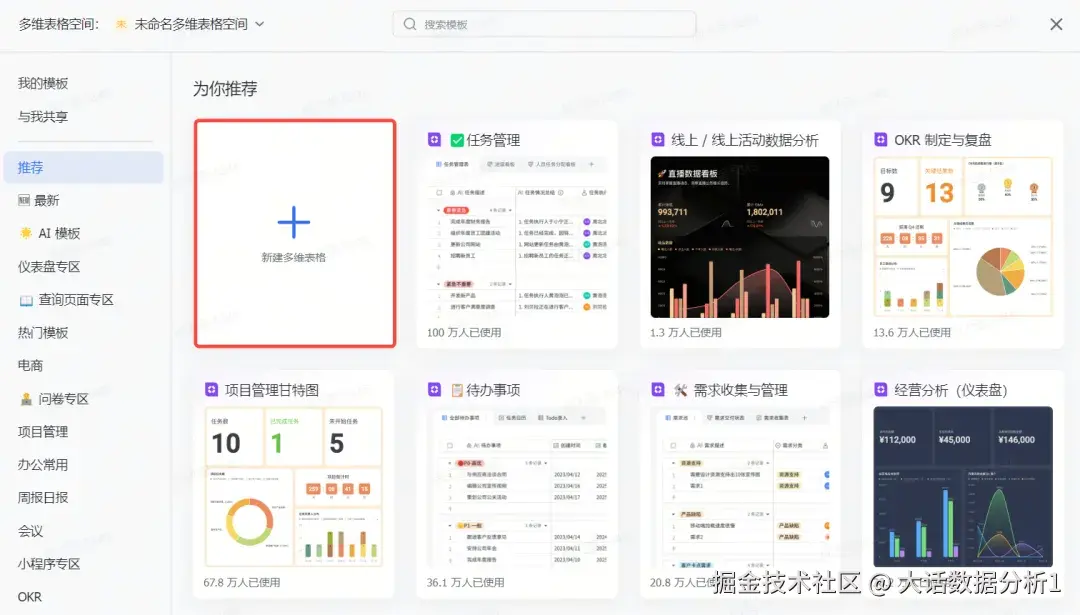Click the 经营分析（仪表盘）purple icon
The width and height of the screenshot is (1080, 615).
pyautogui.click(x=880, y=389)
